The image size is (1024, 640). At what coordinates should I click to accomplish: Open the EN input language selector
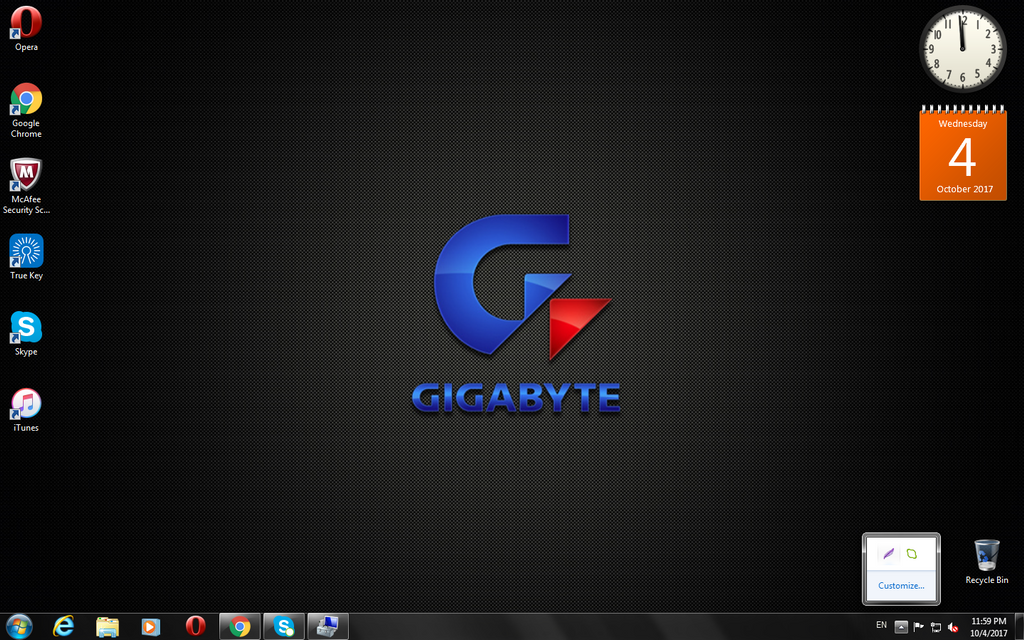(882, 626)
